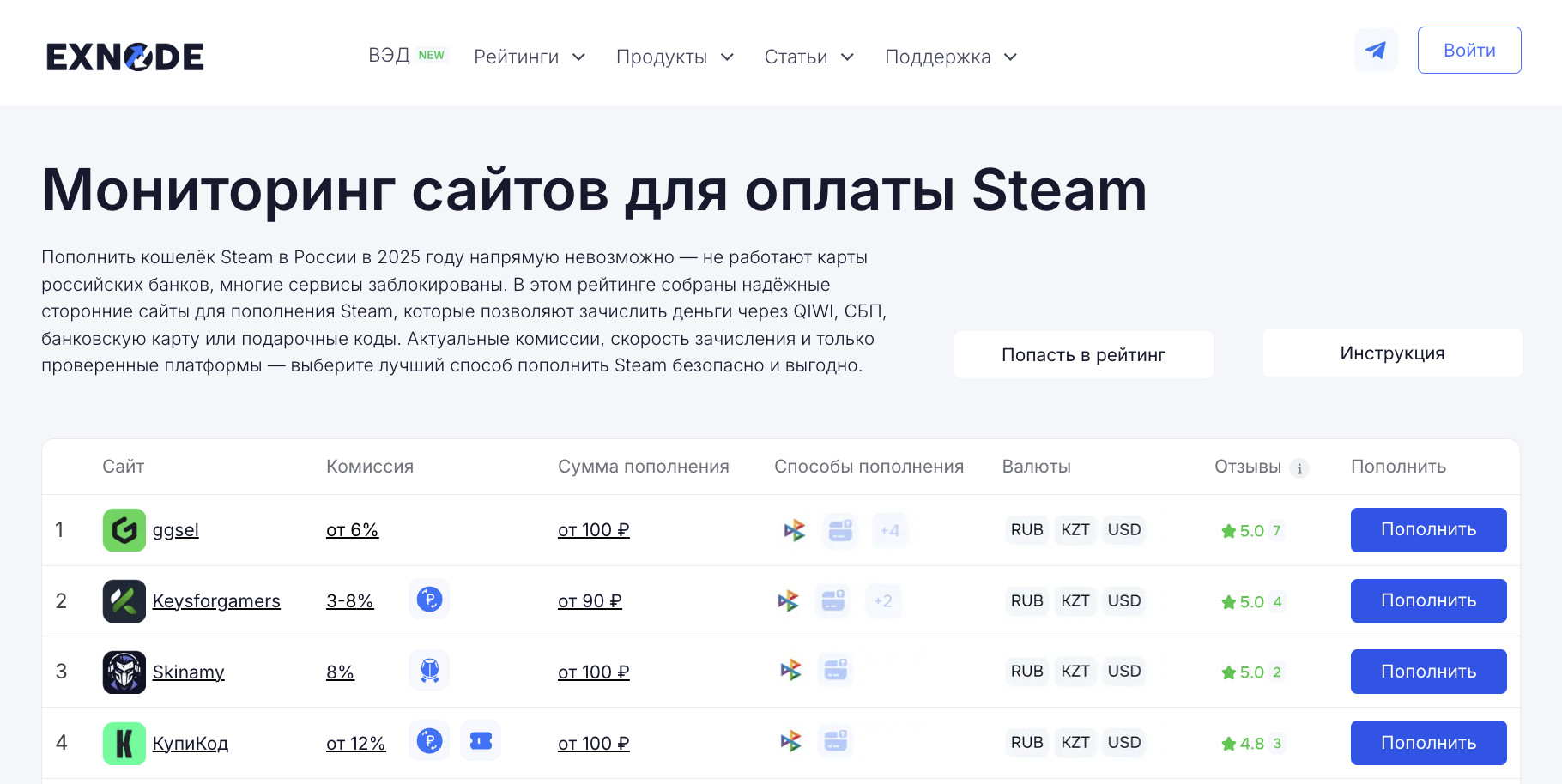Click the Попасть в рейтинг button
The width and height of the screenshot is (1562, 784).
click(x=1084, y=355)
